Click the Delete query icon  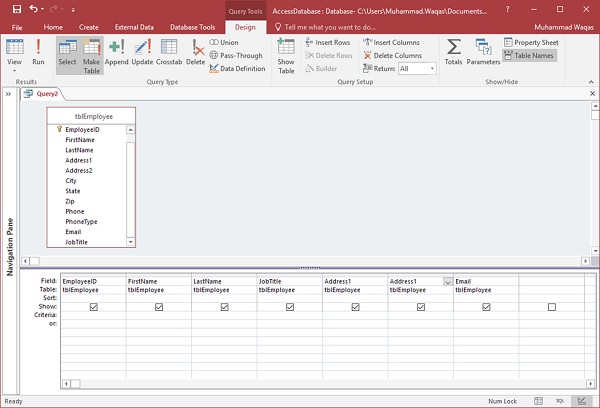pyautogui.click(x=195, y=52)
